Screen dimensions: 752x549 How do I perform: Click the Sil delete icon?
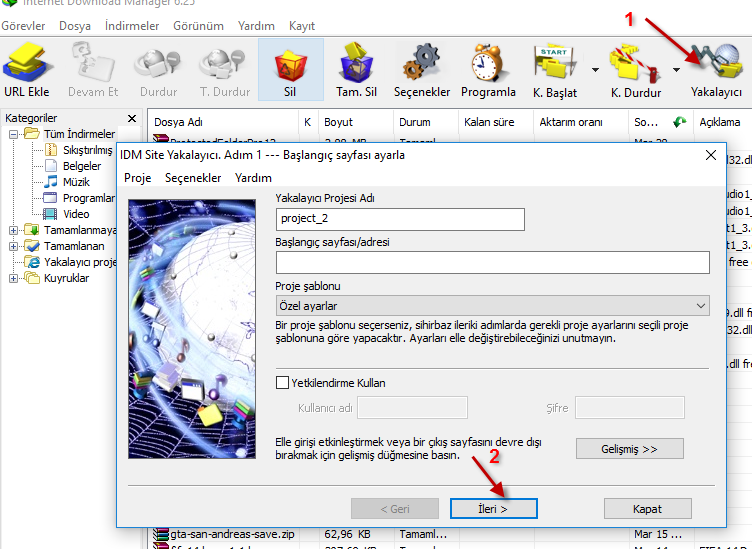click(x=290, y=65)
